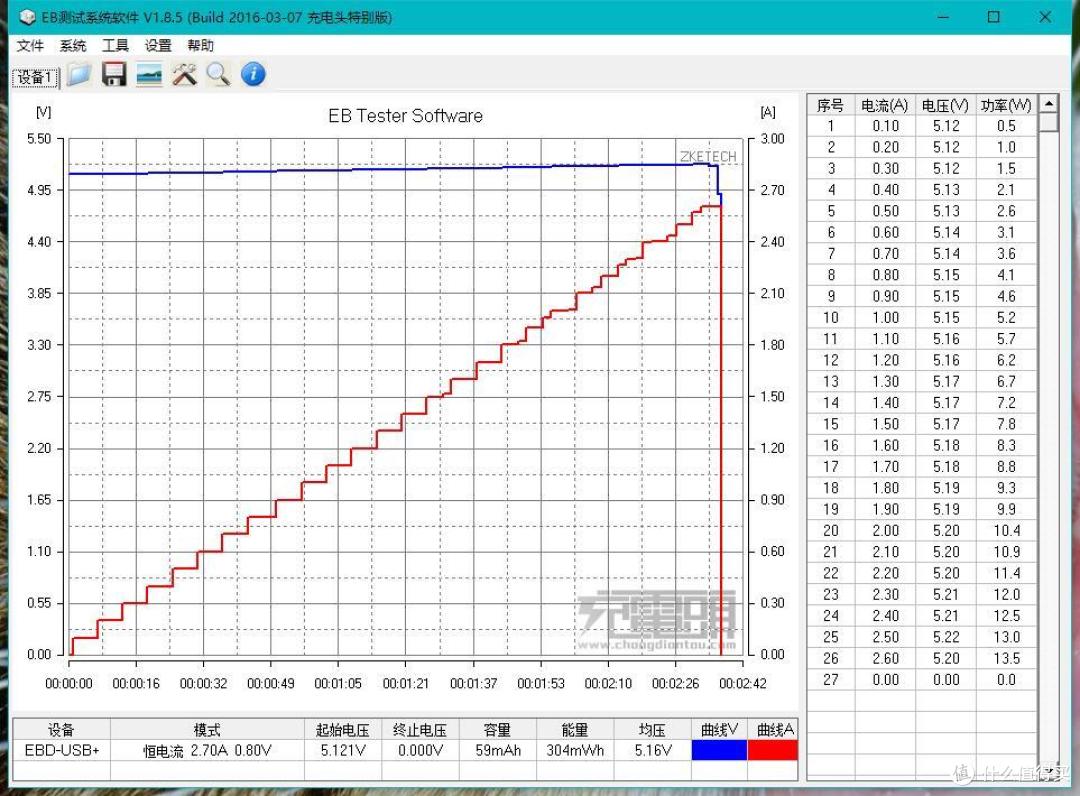The width and height of the screenshot is (1080, 796).
Task: Open the 设置 menu
Action: coord(158,45)
